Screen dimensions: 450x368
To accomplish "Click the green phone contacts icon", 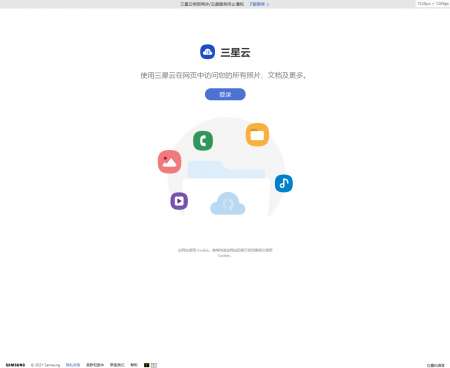I will [203, 141].
